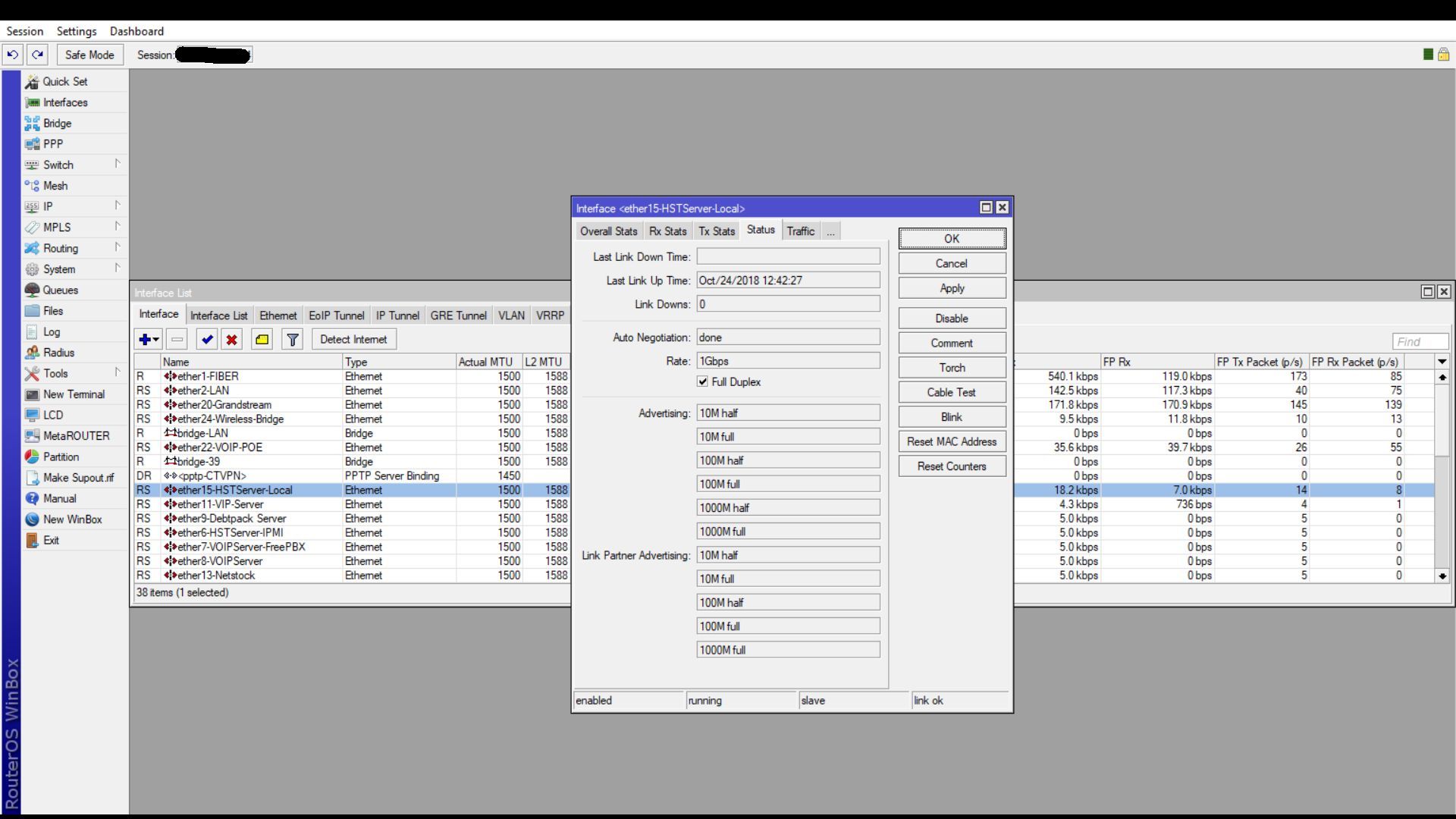Click the undo arrow icon

[12, 55]
